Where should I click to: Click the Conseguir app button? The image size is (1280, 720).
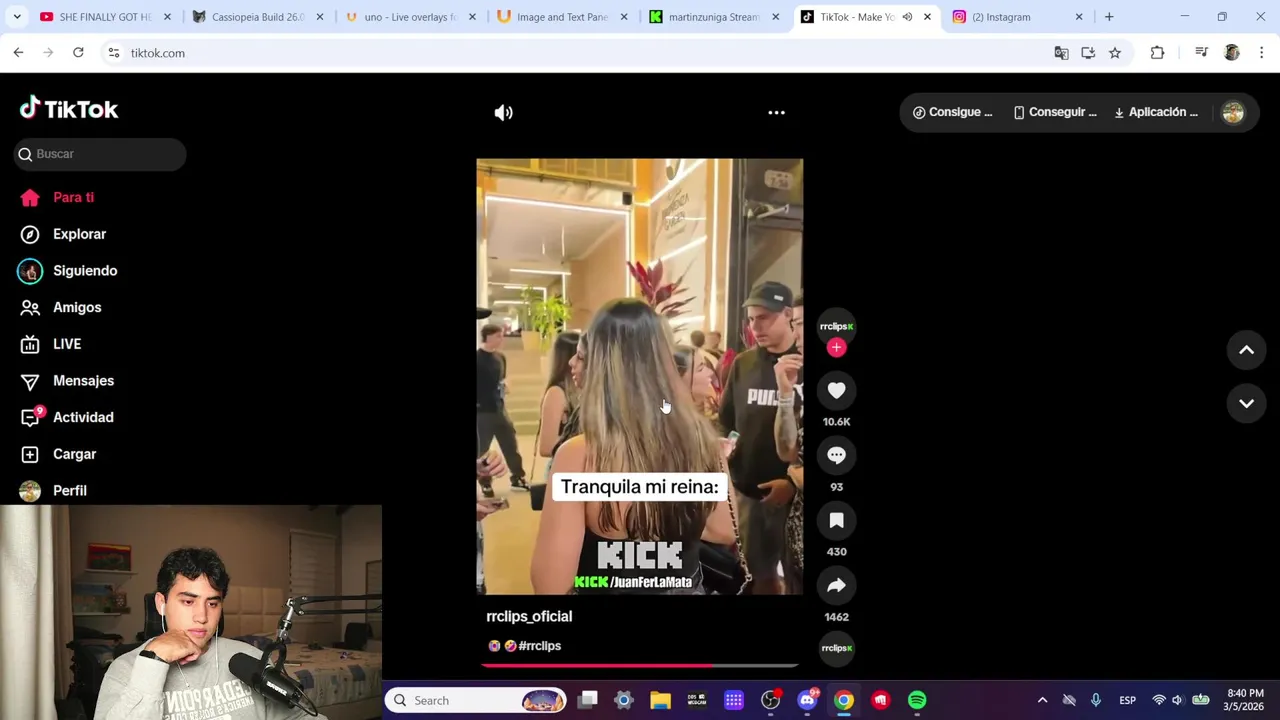[x=1055, y=112]
